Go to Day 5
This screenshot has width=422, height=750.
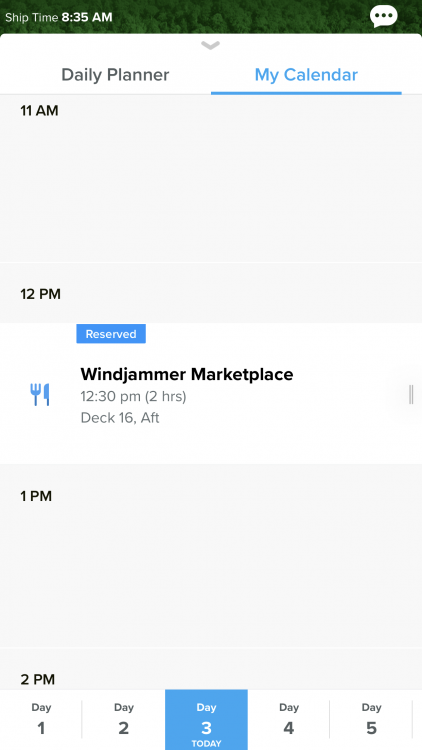[371, 720]
